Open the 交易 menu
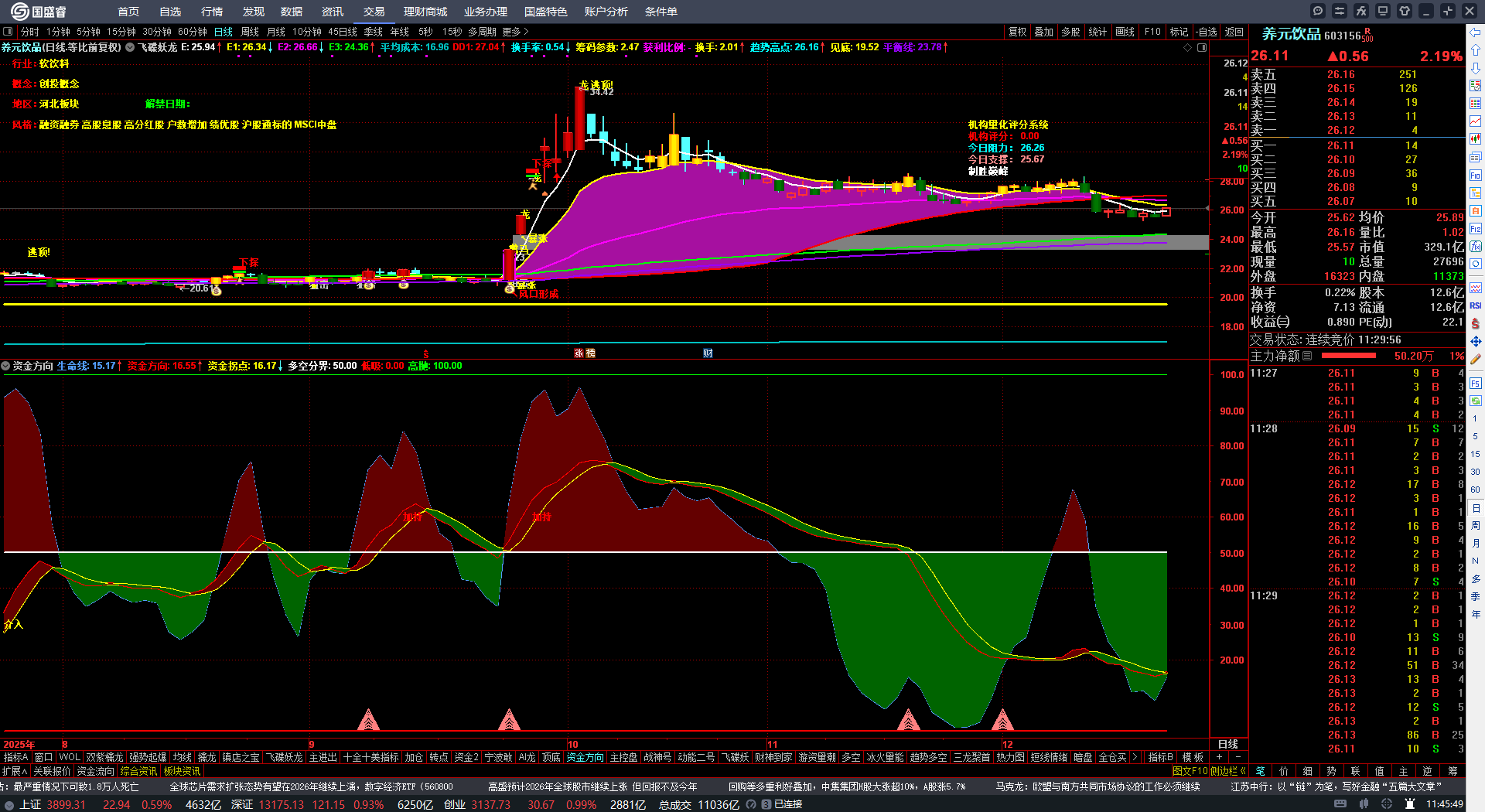Viewport: 1485px width, 812px height. [374, 12]
